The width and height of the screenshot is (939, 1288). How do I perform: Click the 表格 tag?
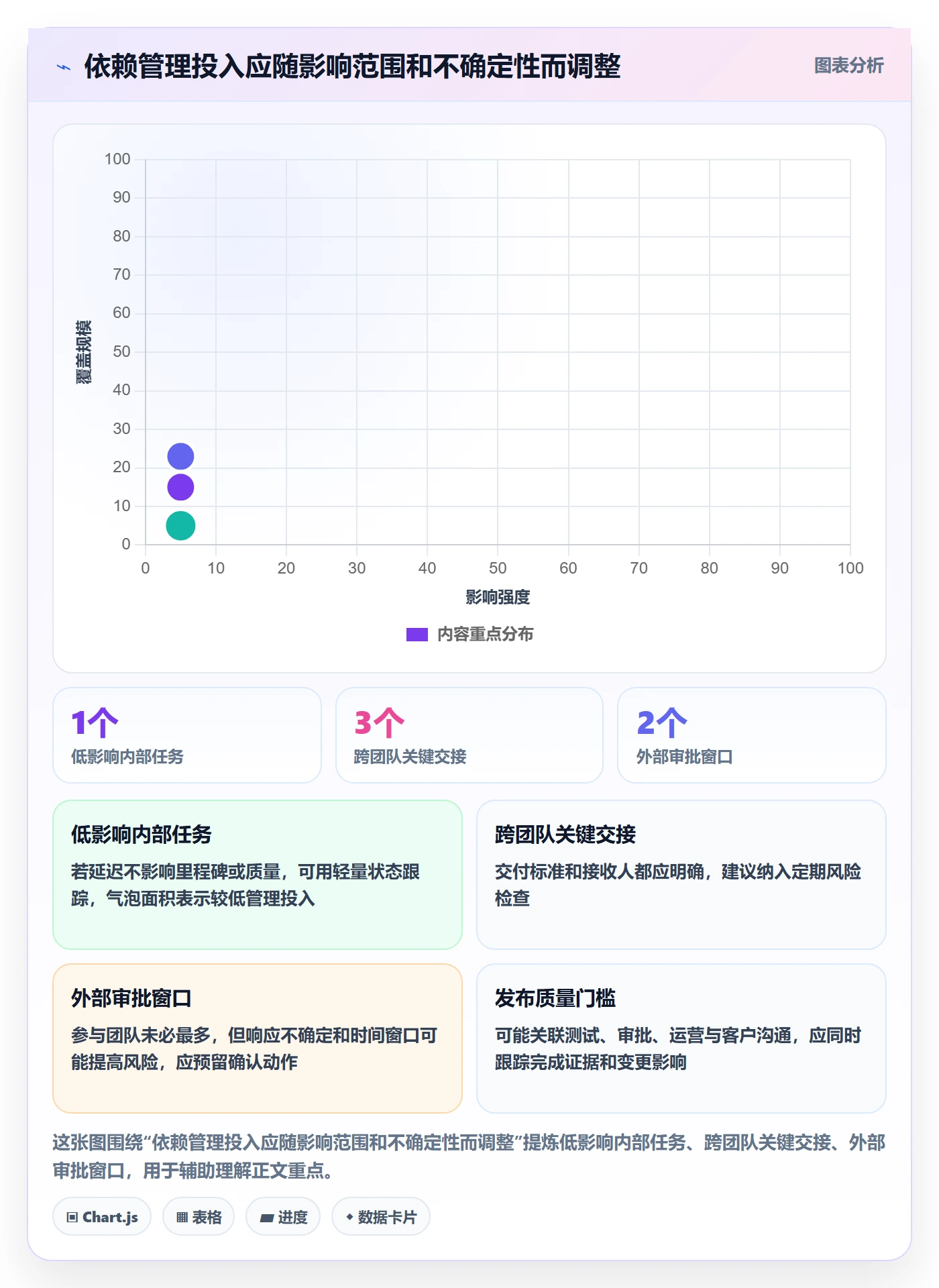tap(199, 1217)
